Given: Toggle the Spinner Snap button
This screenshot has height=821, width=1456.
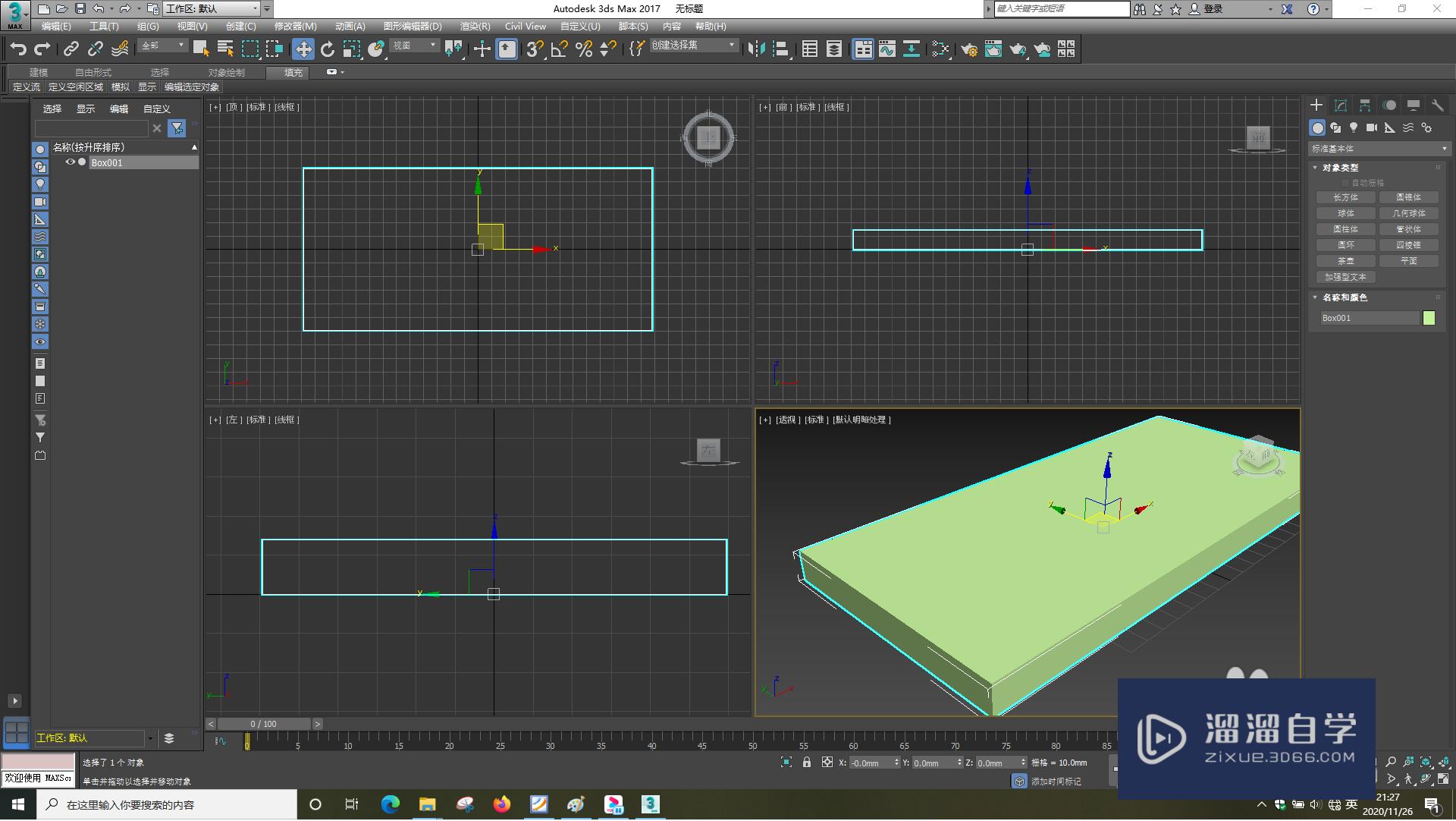Looking at the screenshot, I should [x=608, y=49].
